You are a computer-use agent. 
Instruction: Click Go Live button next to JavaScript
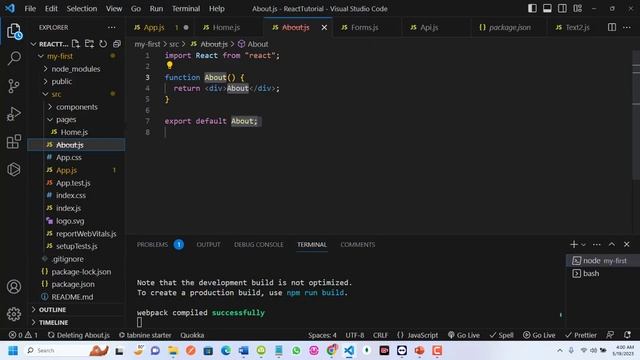point(464,335)
